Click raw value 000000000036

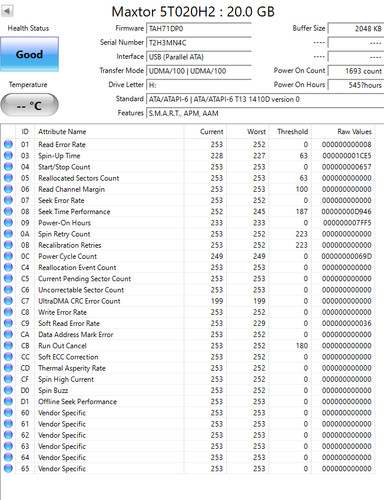click(x=347, y=323)
